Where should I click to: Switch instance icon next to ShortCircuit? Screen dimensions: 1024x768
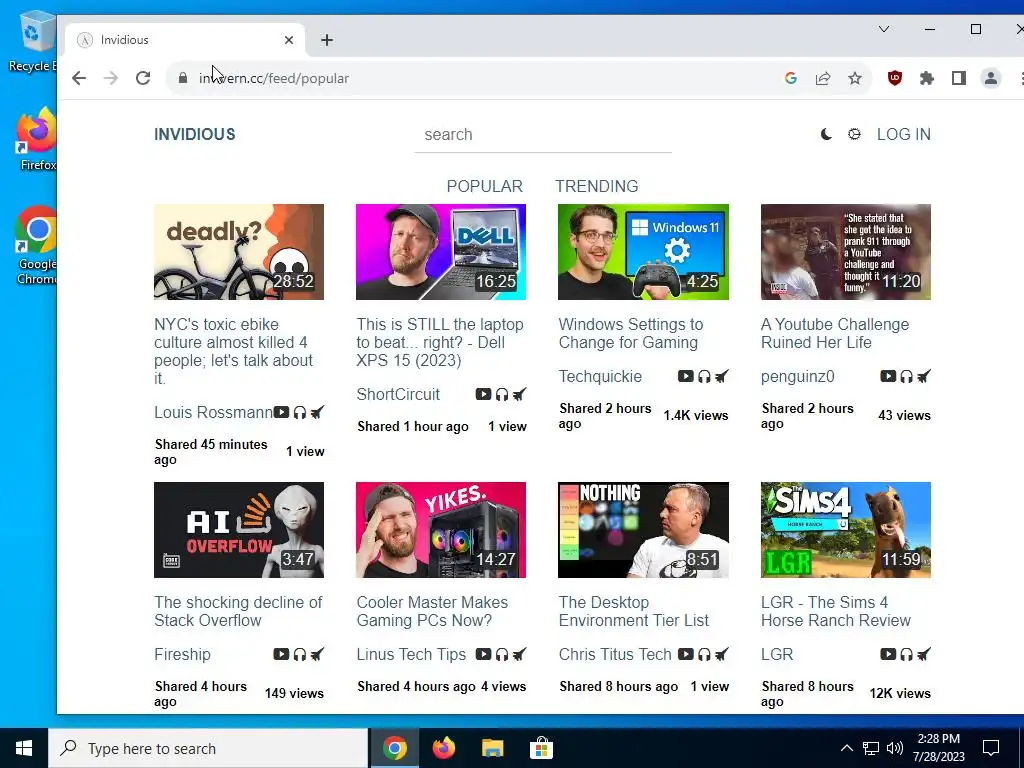pyautogui.click(x=519, y=394)
